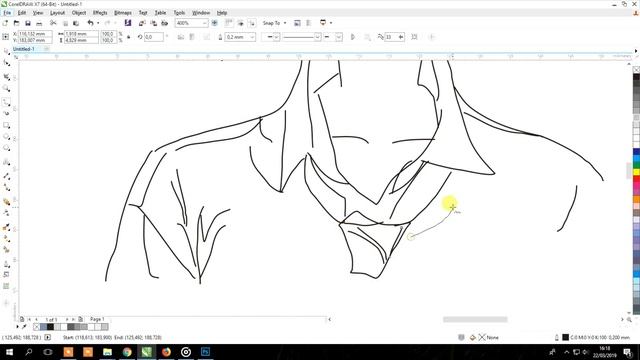Click the Page 1 tab
640x360 pixels.
(97, 319)
